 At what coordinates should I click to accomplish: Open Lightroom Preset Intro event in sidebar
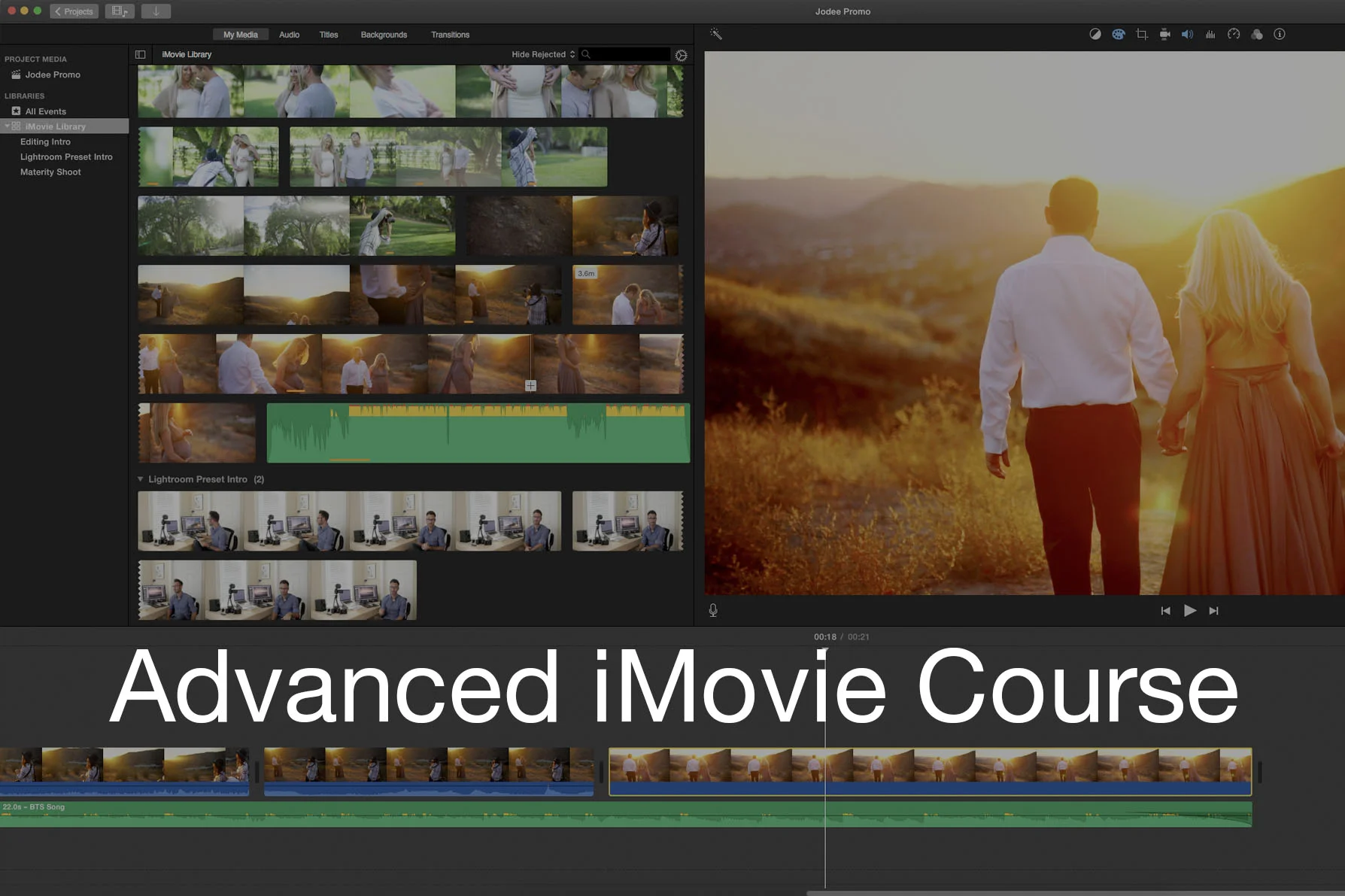click(x=66, y=156)
